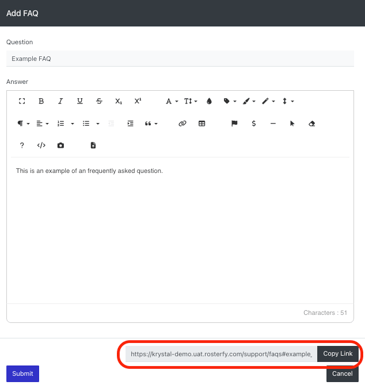
Task: Click the select all cursor icon
Action: pos(292,124)
